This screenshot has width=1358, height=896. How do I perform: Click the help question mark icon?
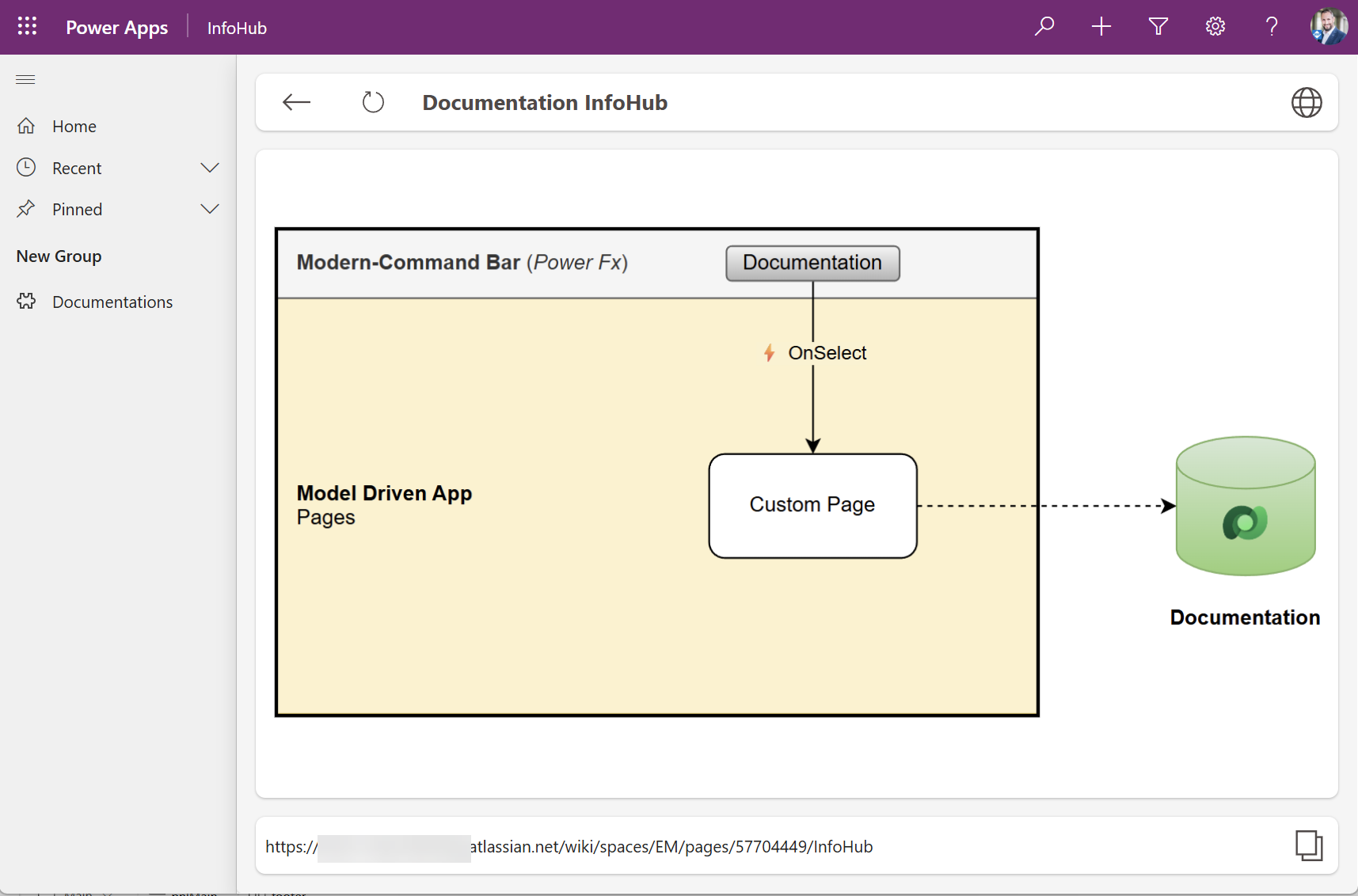point(1272,27)
